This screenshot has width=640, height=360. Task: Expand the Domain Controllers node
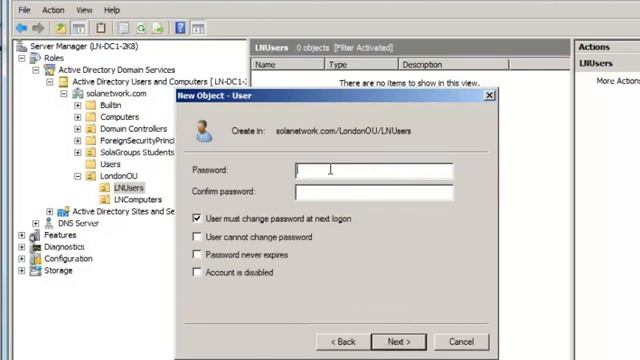pyautogui.click(x=78, y=129)
